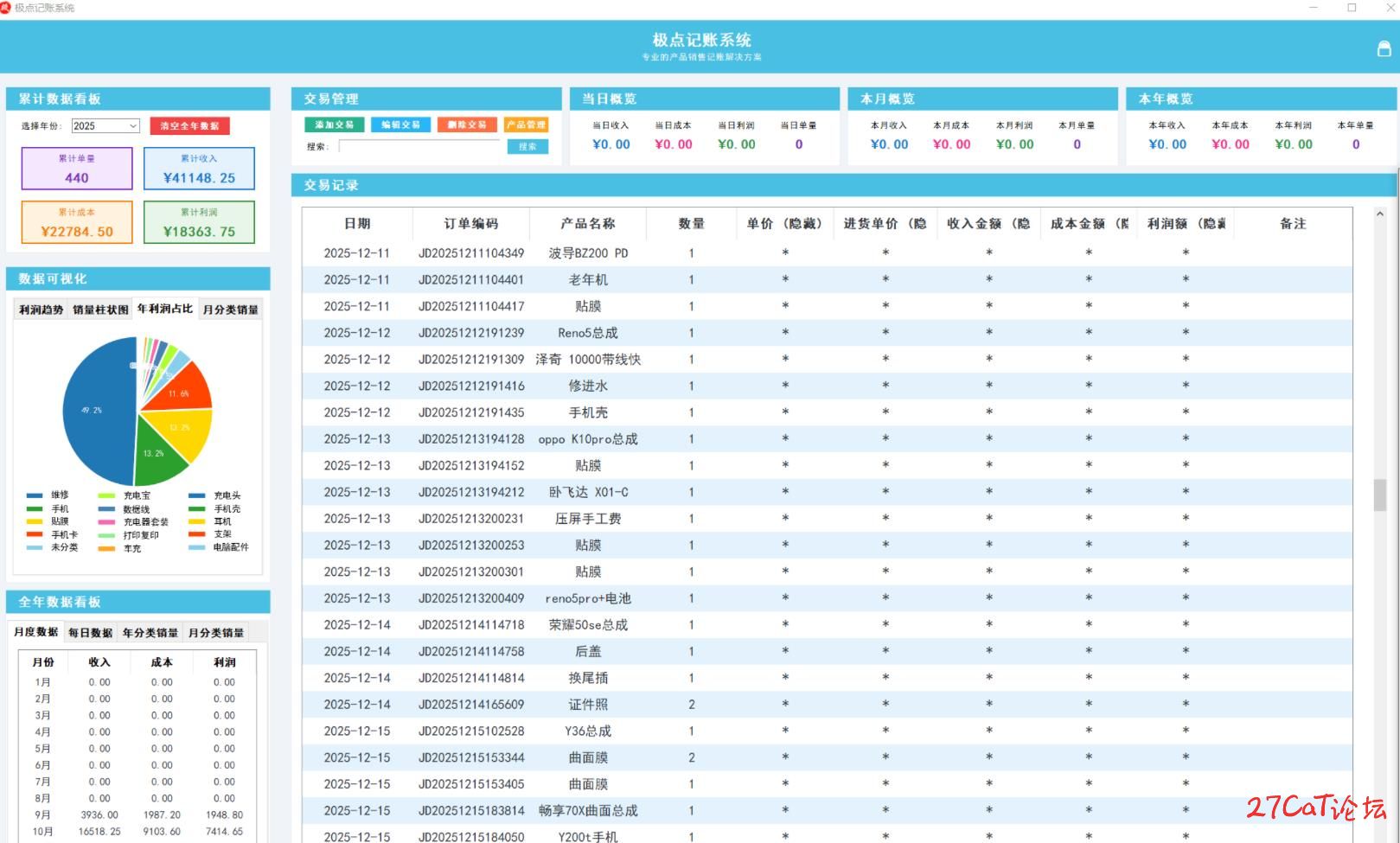Image resolution: width=1400 pixels, height=843 pixels.
Task: Click the scroll-up arrow of transaction table
Action: point(1379,214)
